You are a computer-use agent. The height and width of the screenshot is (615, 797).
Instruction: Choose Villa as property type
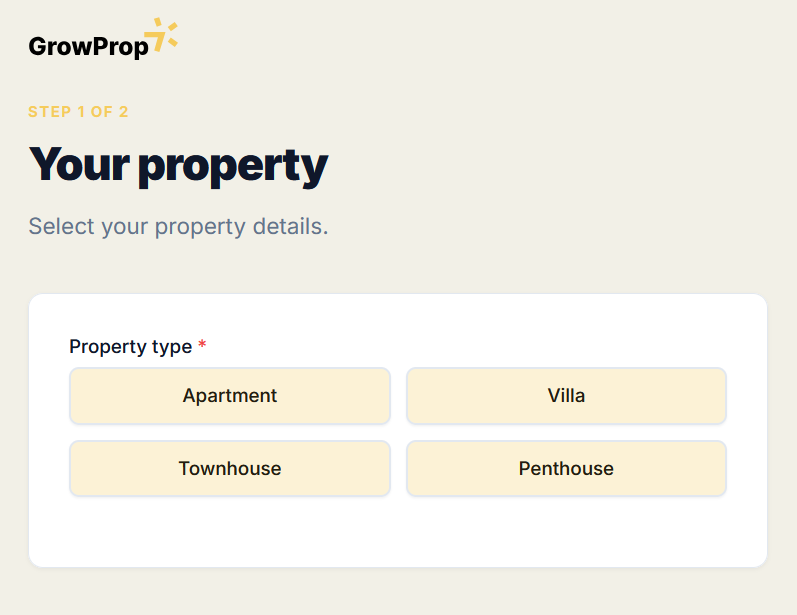point(566,396)
